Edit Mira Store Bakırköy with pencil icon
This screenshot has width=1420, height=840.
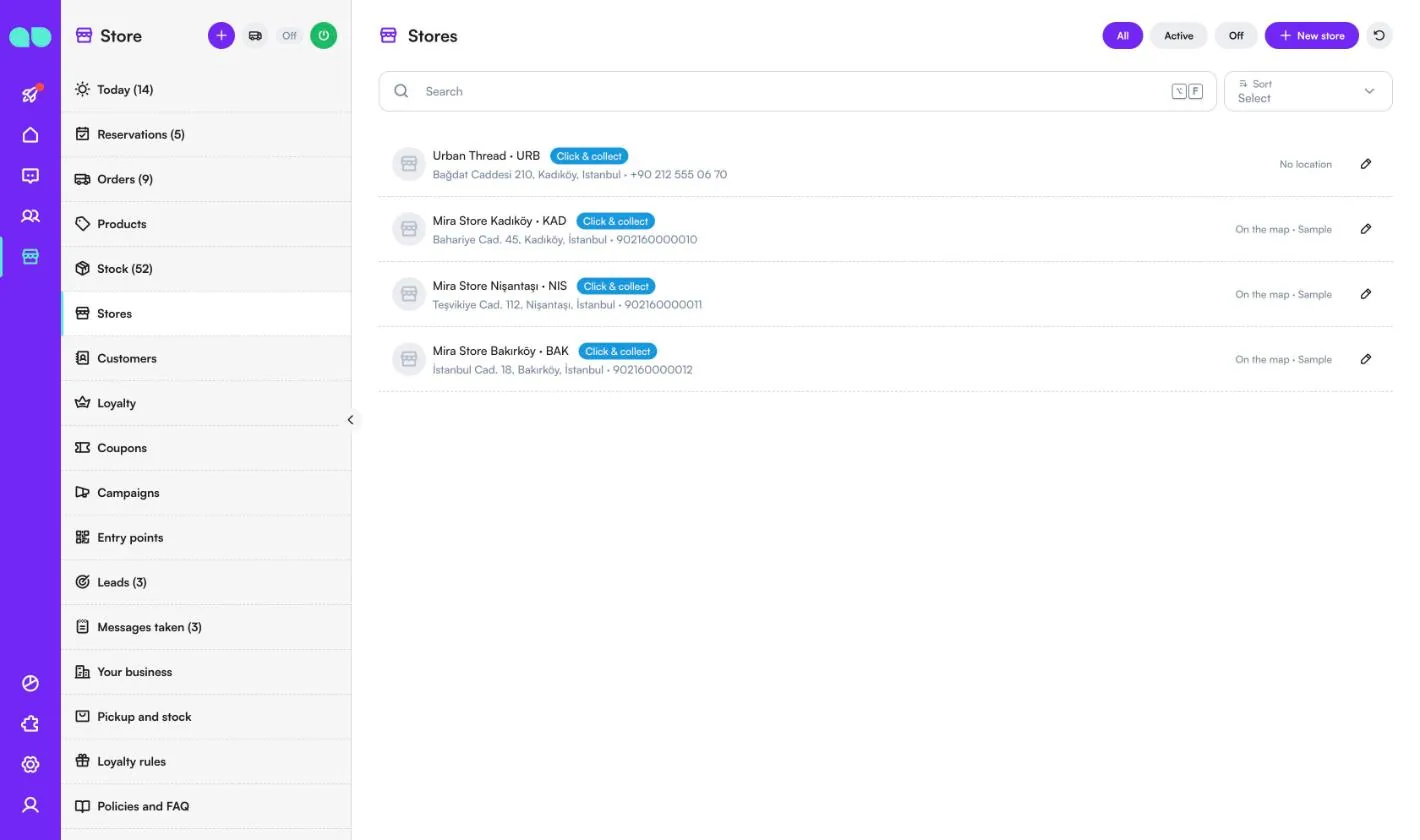[x=1366, y=359]
